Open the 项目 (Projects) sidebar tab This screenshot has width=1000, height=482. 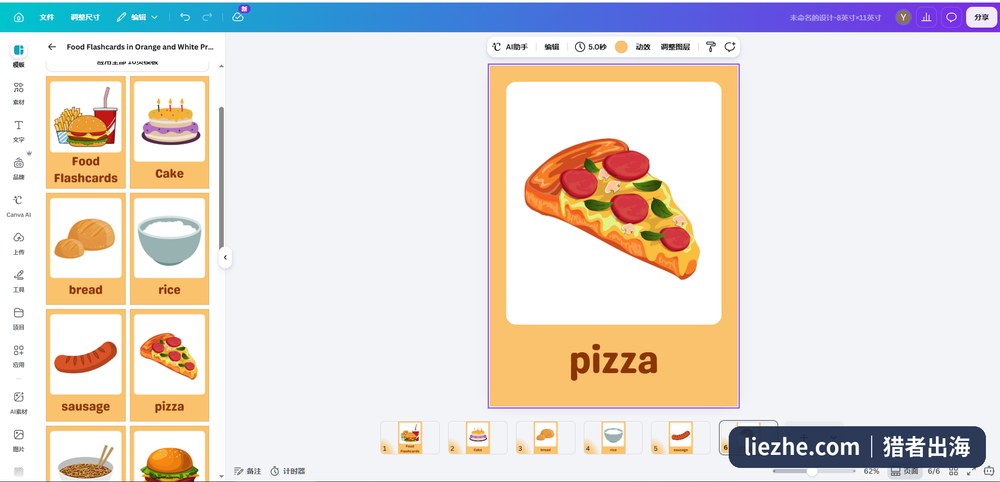coord(18,318)
